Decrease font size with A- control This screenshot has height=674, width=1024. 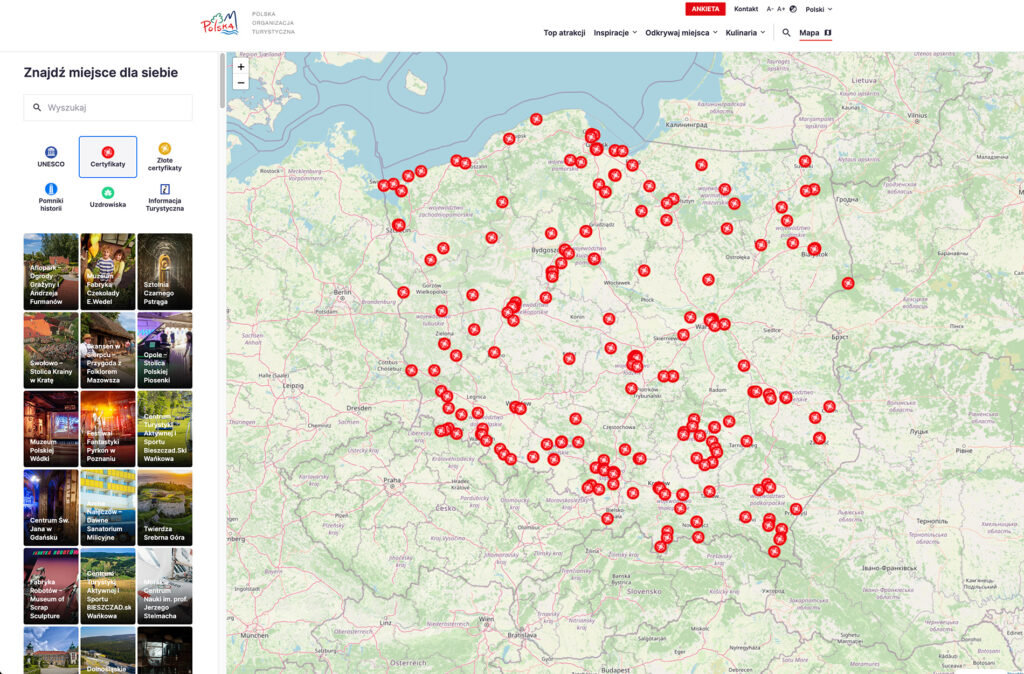coord(770,9)
